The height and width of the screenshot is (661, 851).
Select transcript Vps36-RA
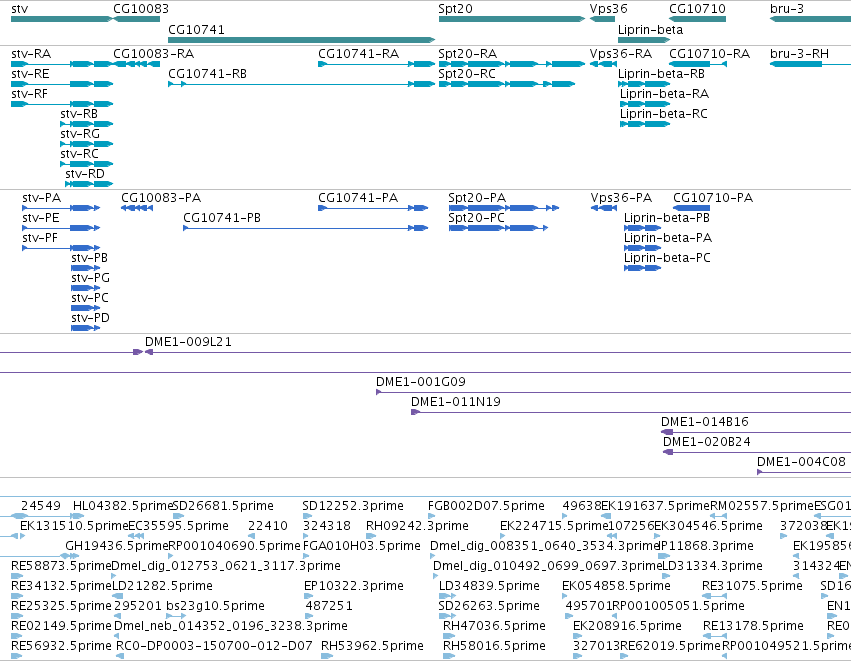[x=604, y=64]
